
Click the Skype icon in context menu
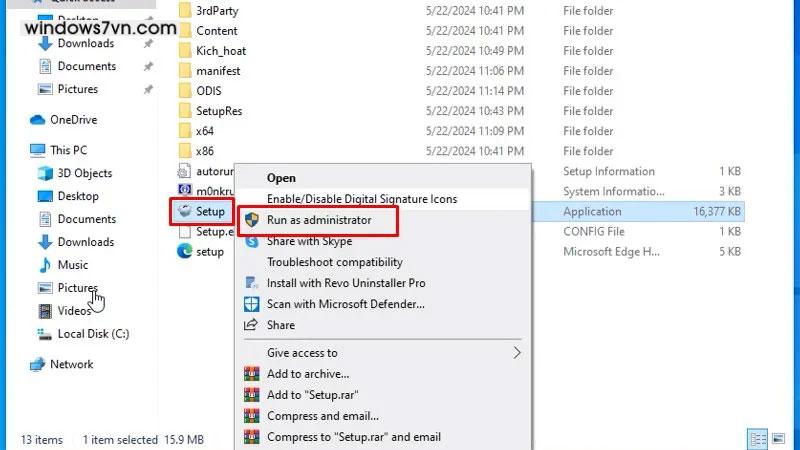(x=251, y=241)
